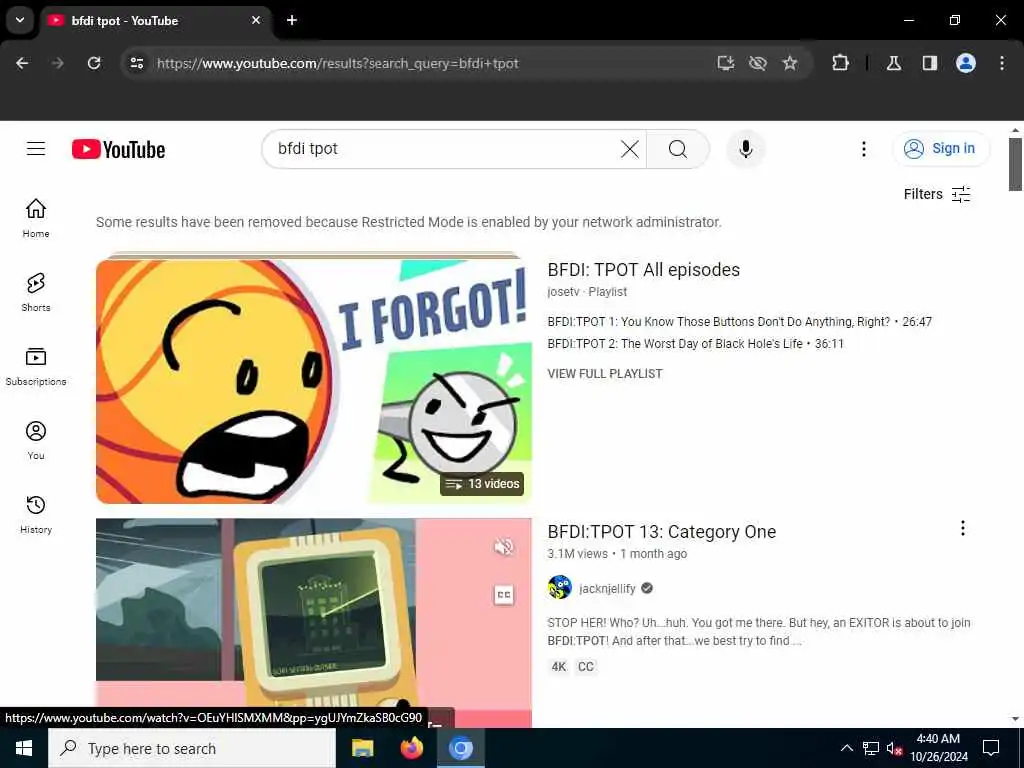Open the search Filters
1024x768 pixels.
pos(936,194)
